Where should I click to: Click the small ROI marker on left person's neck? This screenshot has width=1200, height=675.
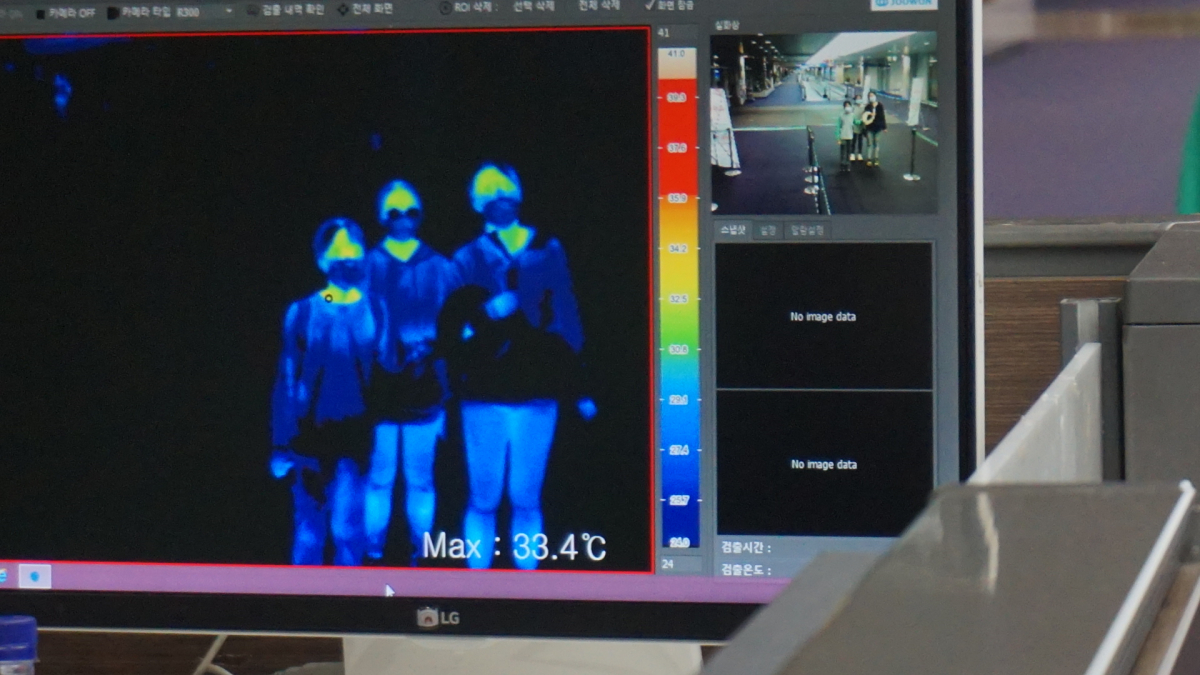point(328,297)
